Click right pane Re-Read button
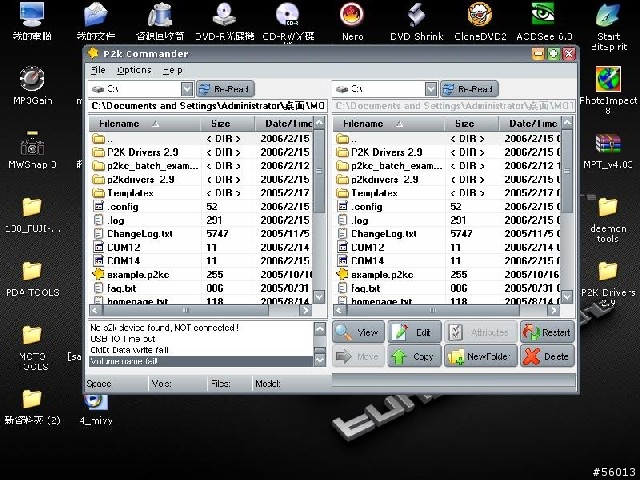 click(469, 89)
